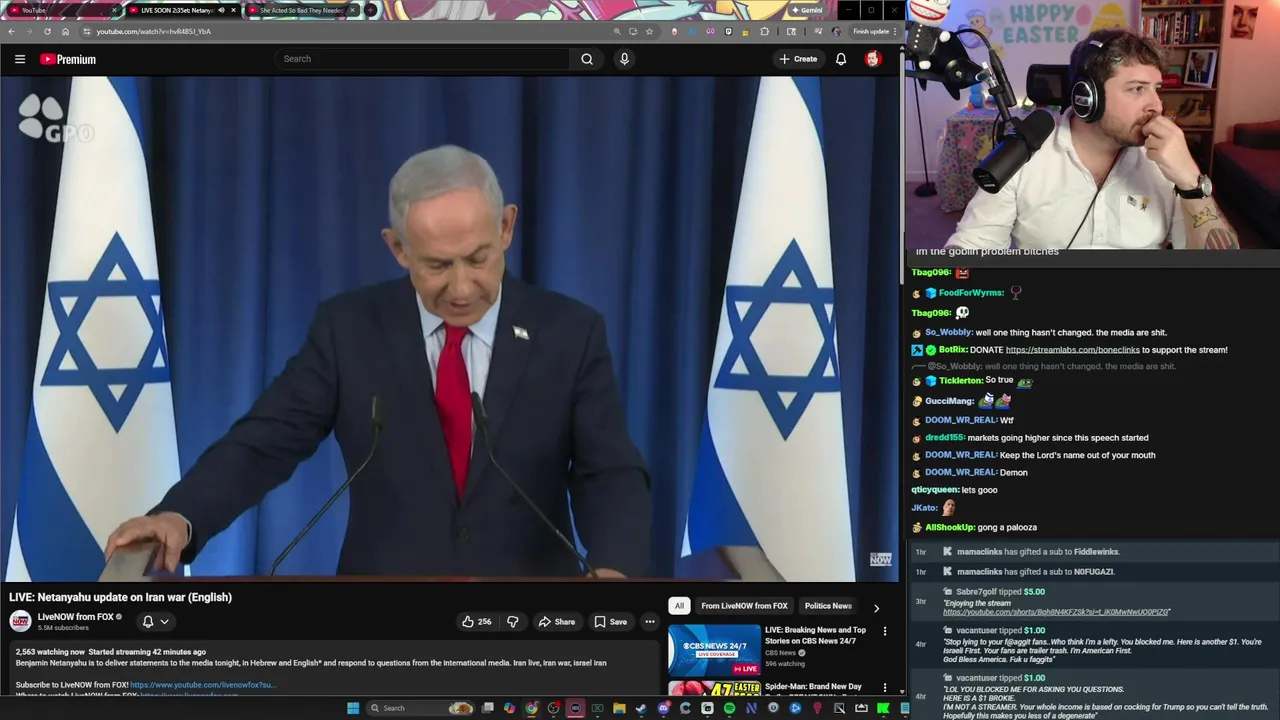Open CBS News 24/7 video thumbnail
This screenshot has width=1280, height=720.
(x=714, y=650)
